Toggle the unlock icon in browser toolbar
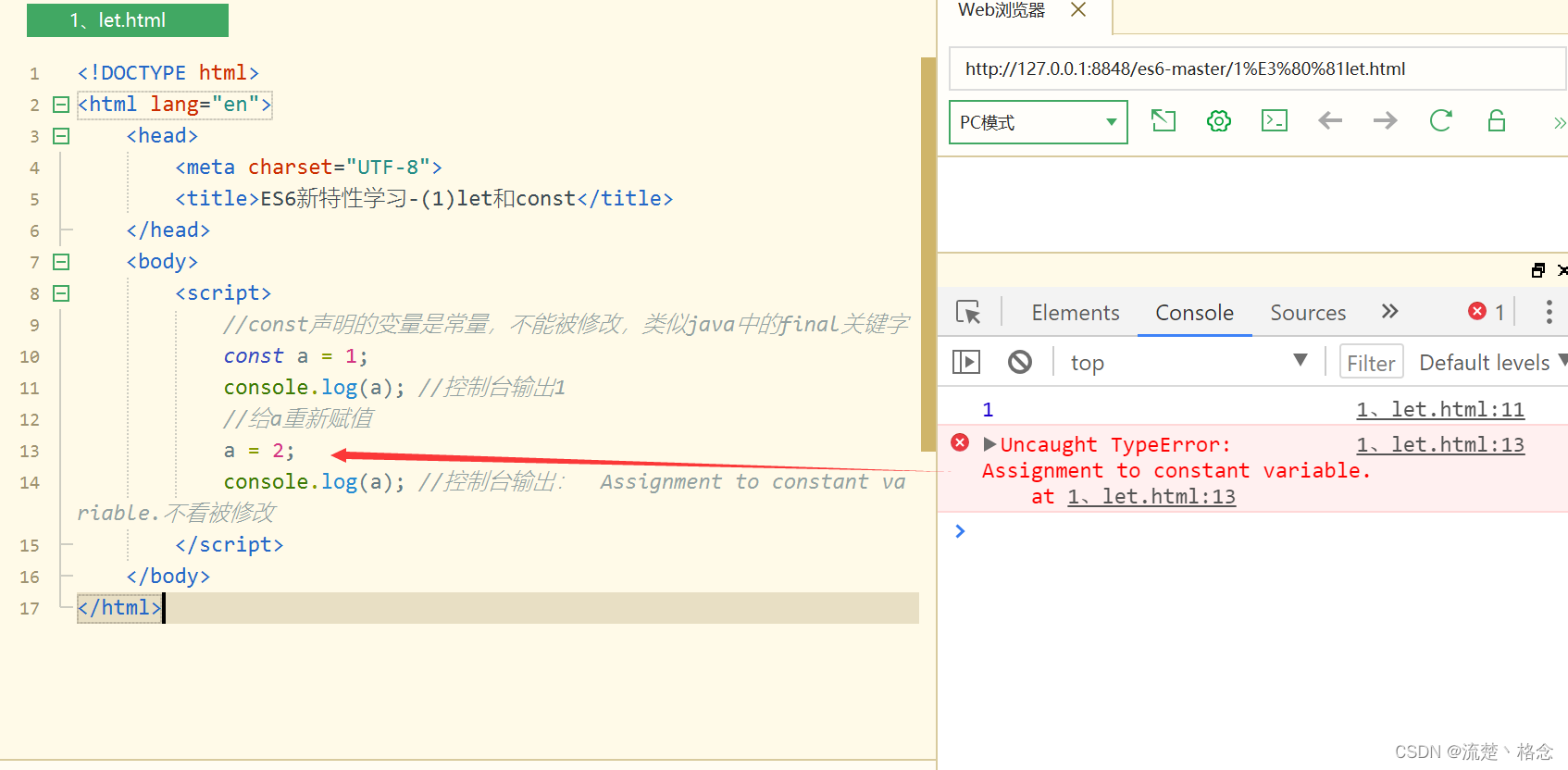Screen dimensions: 1568x770 coord(1497,120)
